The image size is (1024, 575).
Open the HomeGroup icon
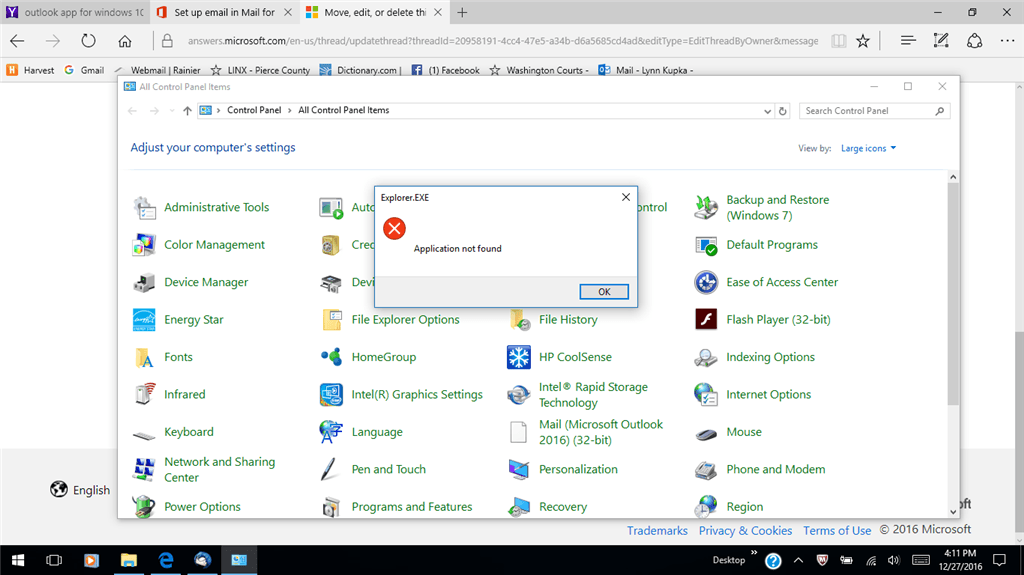click(x=332, y=357)
